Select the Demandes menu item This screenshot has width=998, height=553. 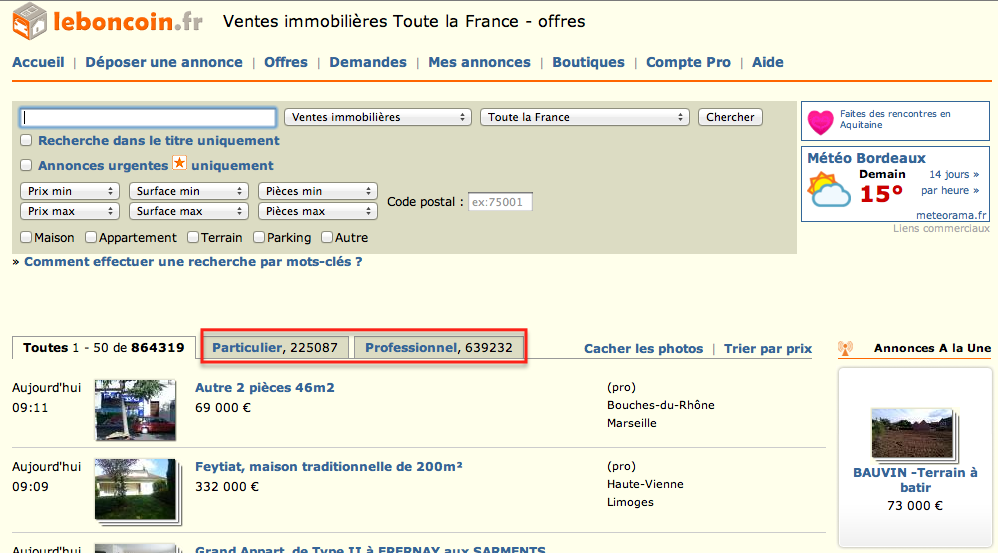click(x=368, y=62)
